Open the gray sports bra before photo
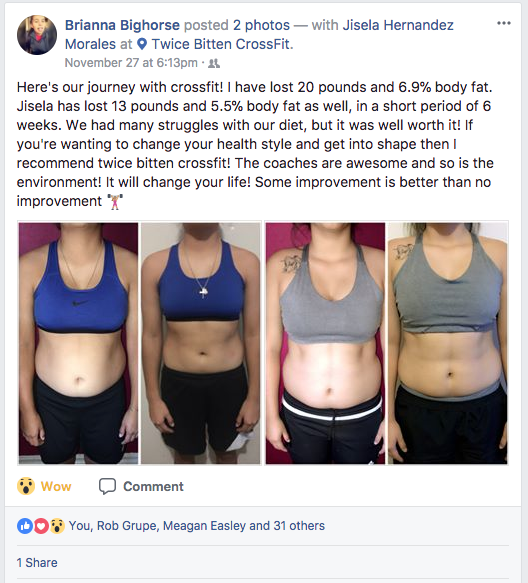 tap(325, 343)
